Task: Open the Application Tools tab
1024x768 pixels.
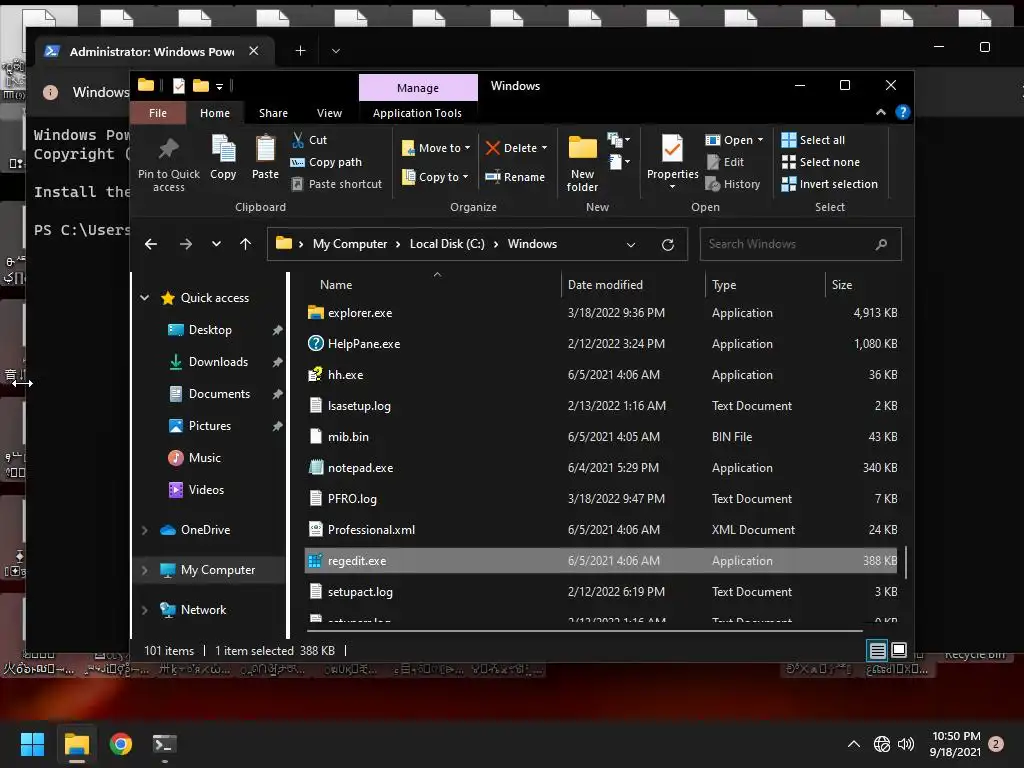Action: (417, 113)
